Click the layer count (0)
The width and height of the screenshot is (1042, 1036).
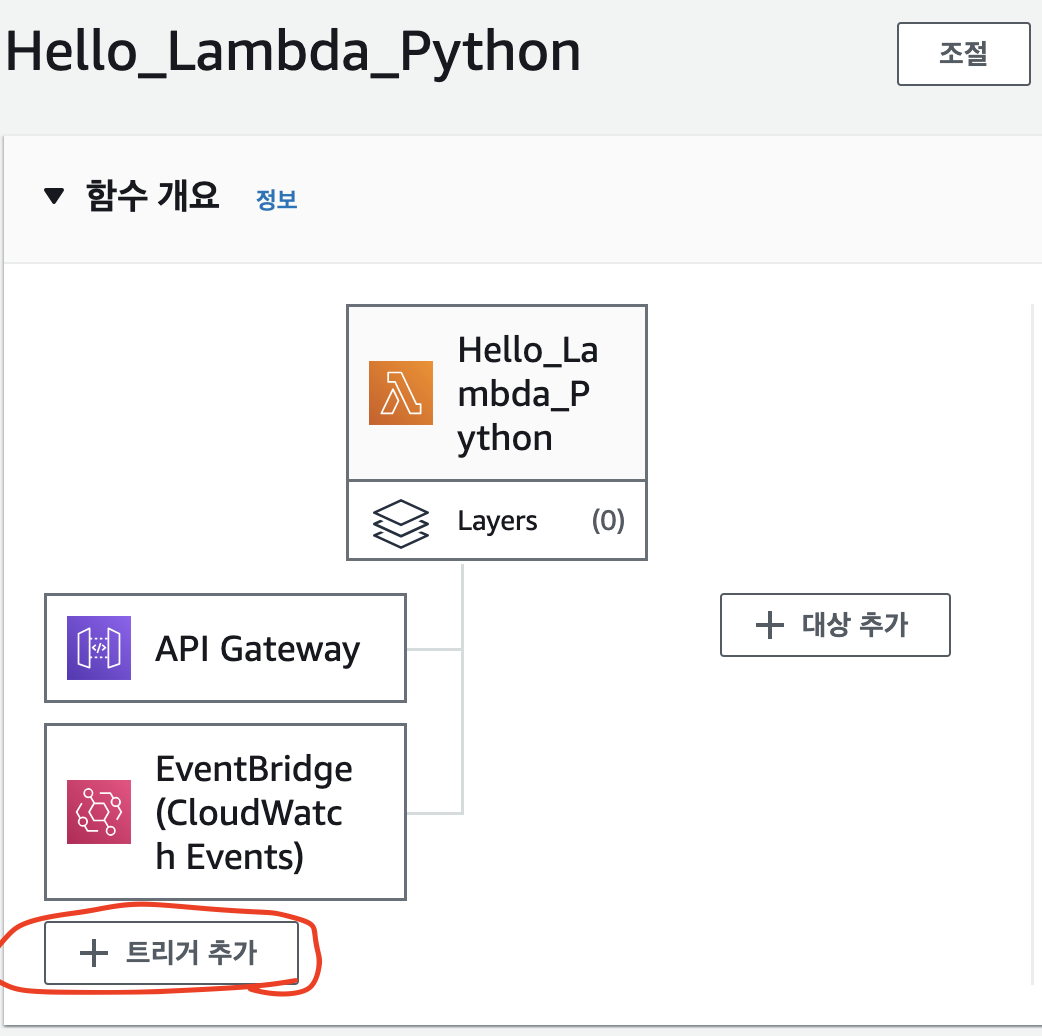(x=608, y=520)
